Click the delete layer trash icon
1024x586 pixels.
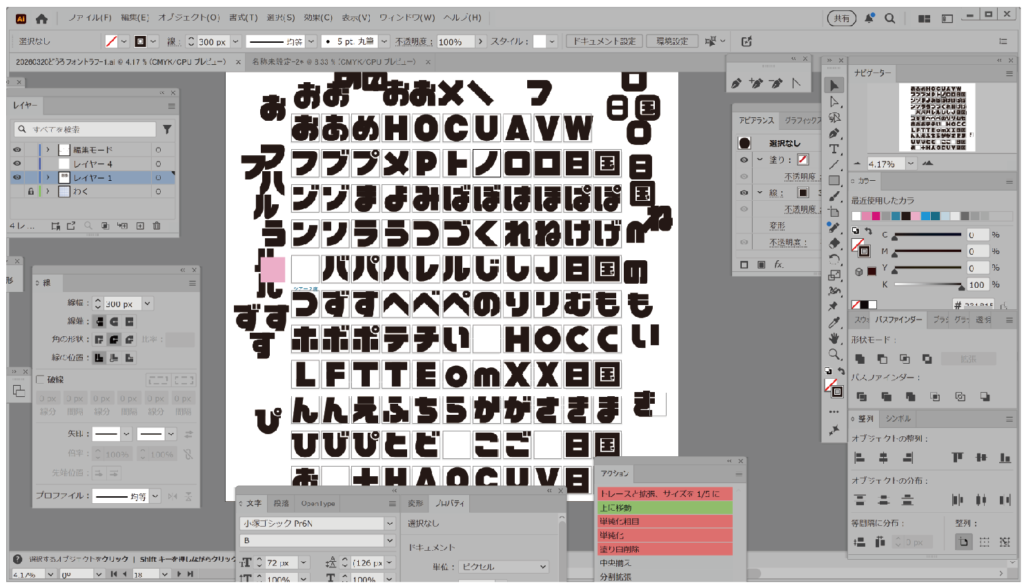(x=156, y=226)
